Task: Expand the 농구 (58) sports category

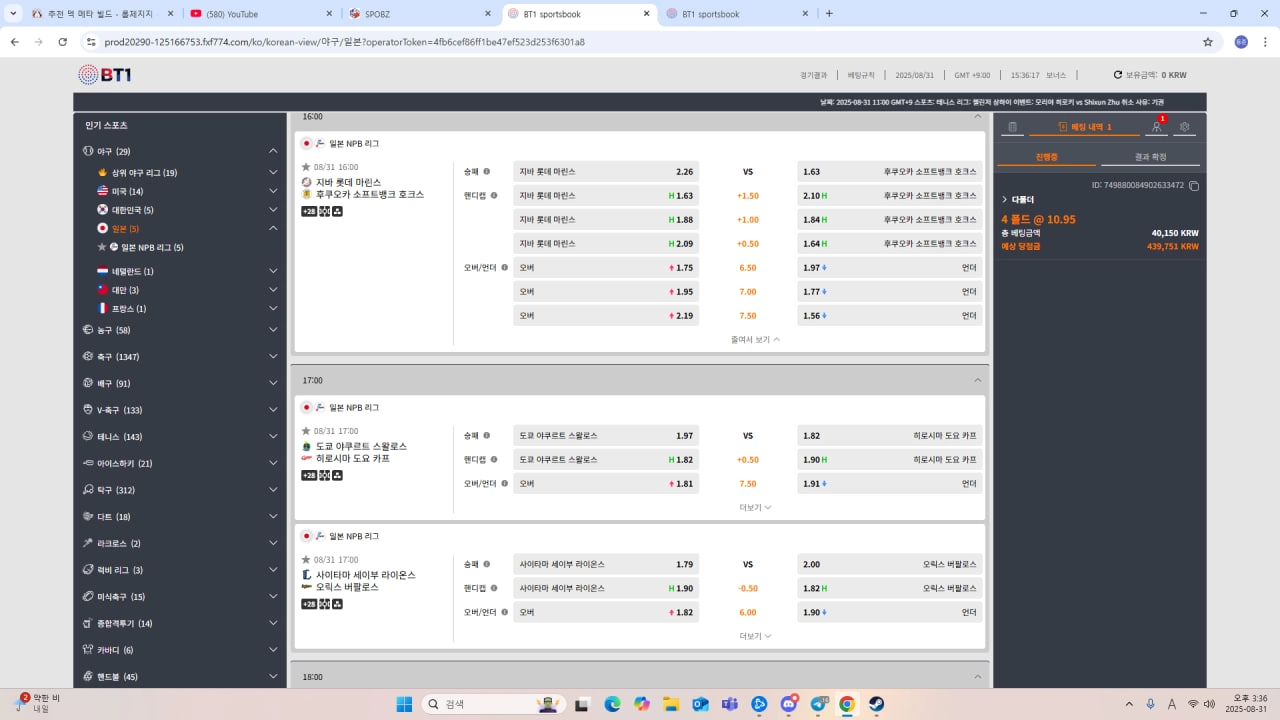Action: click(273, 330)
